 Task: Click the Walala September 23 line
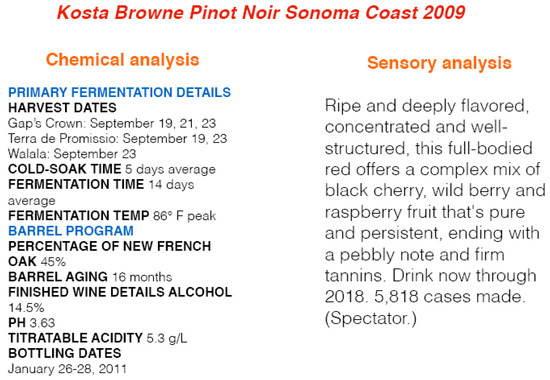click(x=72, y=154)
